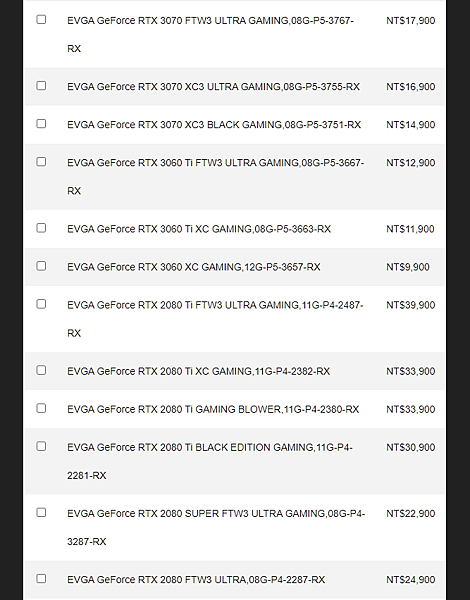Click the NT$39,900 price entry
The image size is (470, 600).
[x=410, y=305]
